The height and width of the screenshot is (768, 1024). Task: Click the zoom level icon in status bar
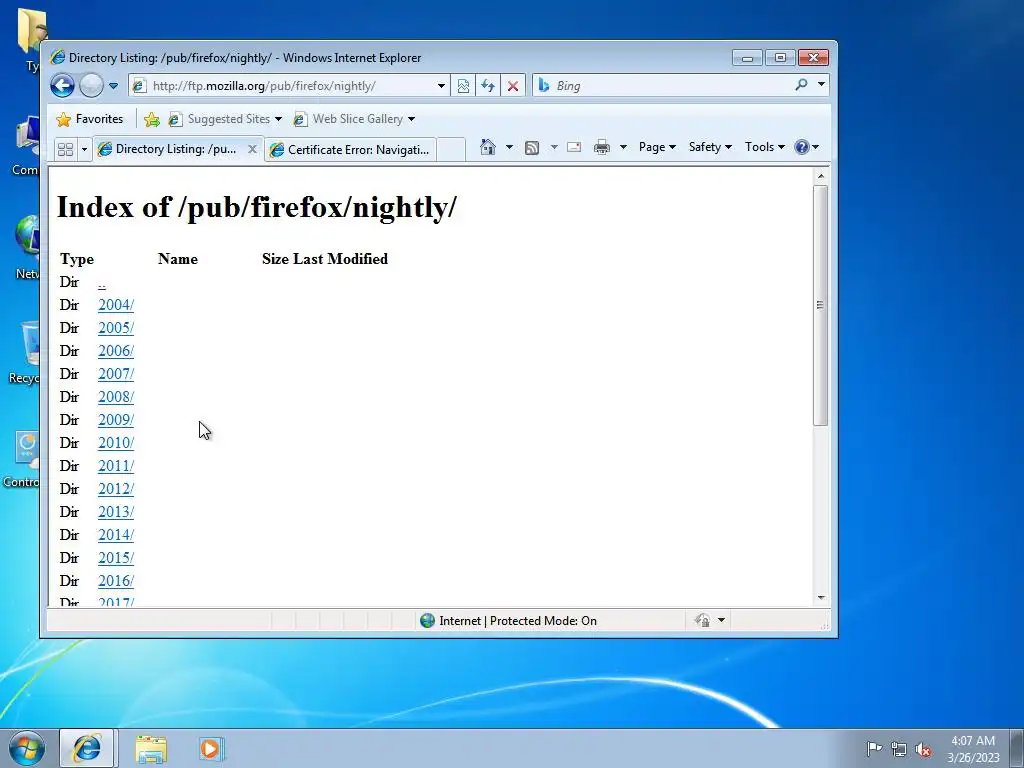click(702, 620)
